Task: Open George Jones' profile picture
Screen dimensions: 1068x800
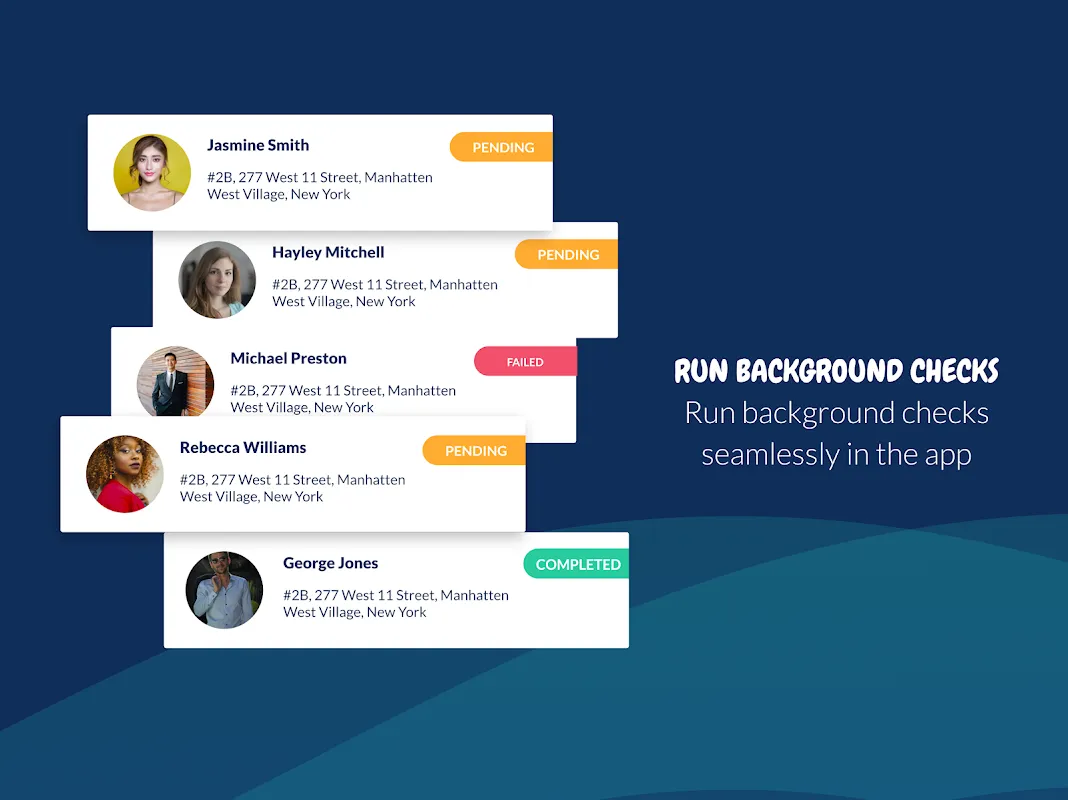Action: click(224, 590)
